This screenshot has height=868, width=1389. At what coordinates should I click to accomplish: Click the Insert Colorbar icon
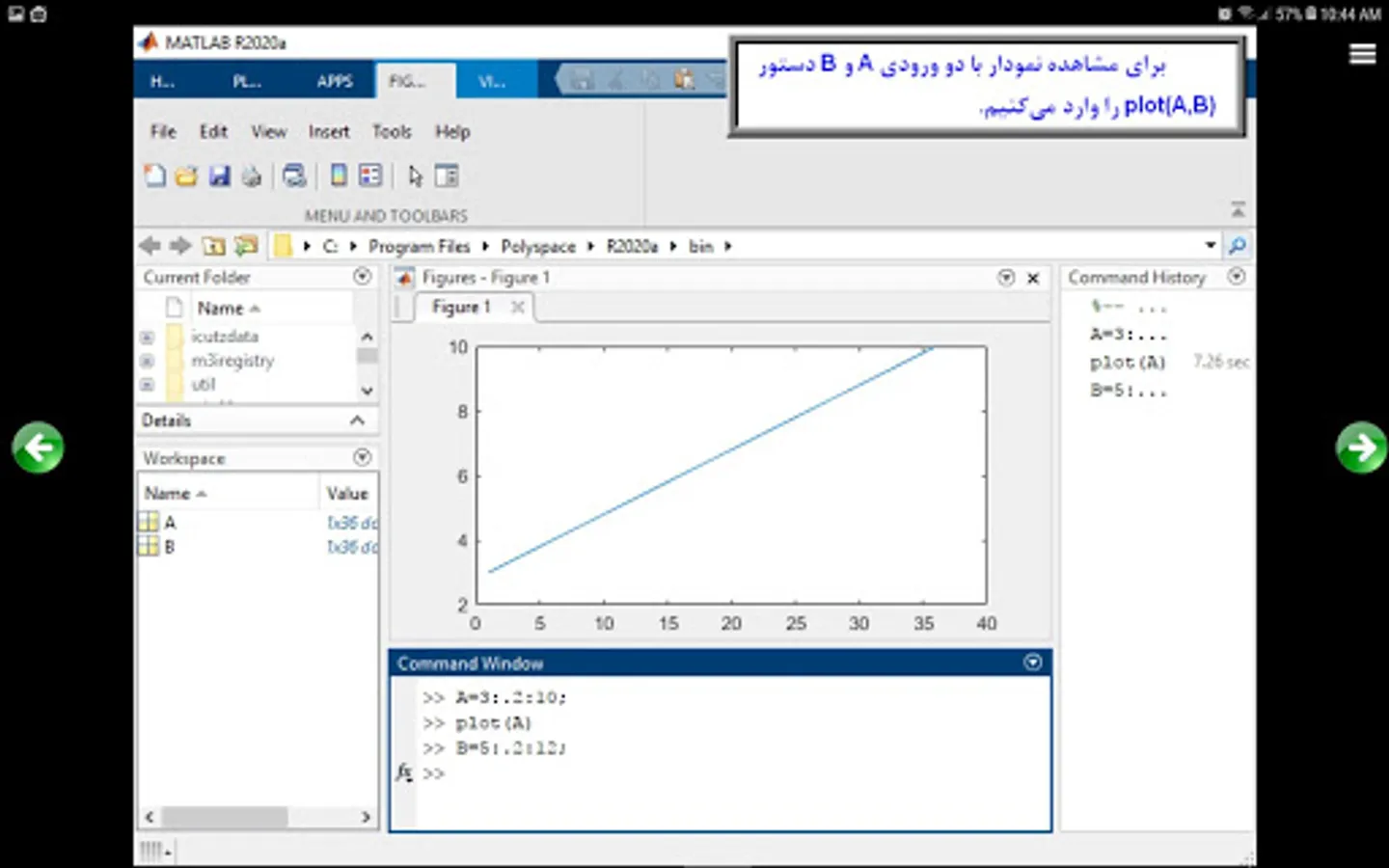pyautogui.click(x=339, y=176)
